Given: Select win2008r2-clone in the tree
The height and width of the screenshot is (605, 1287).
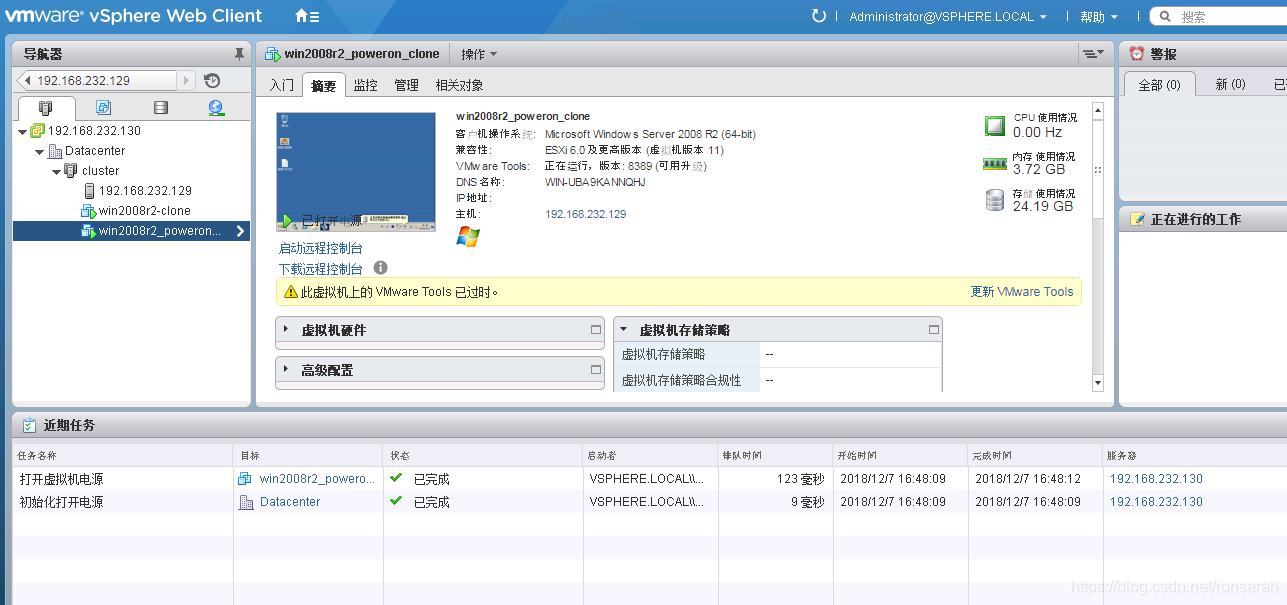Looking at the screenshot, I should point(145,211).
